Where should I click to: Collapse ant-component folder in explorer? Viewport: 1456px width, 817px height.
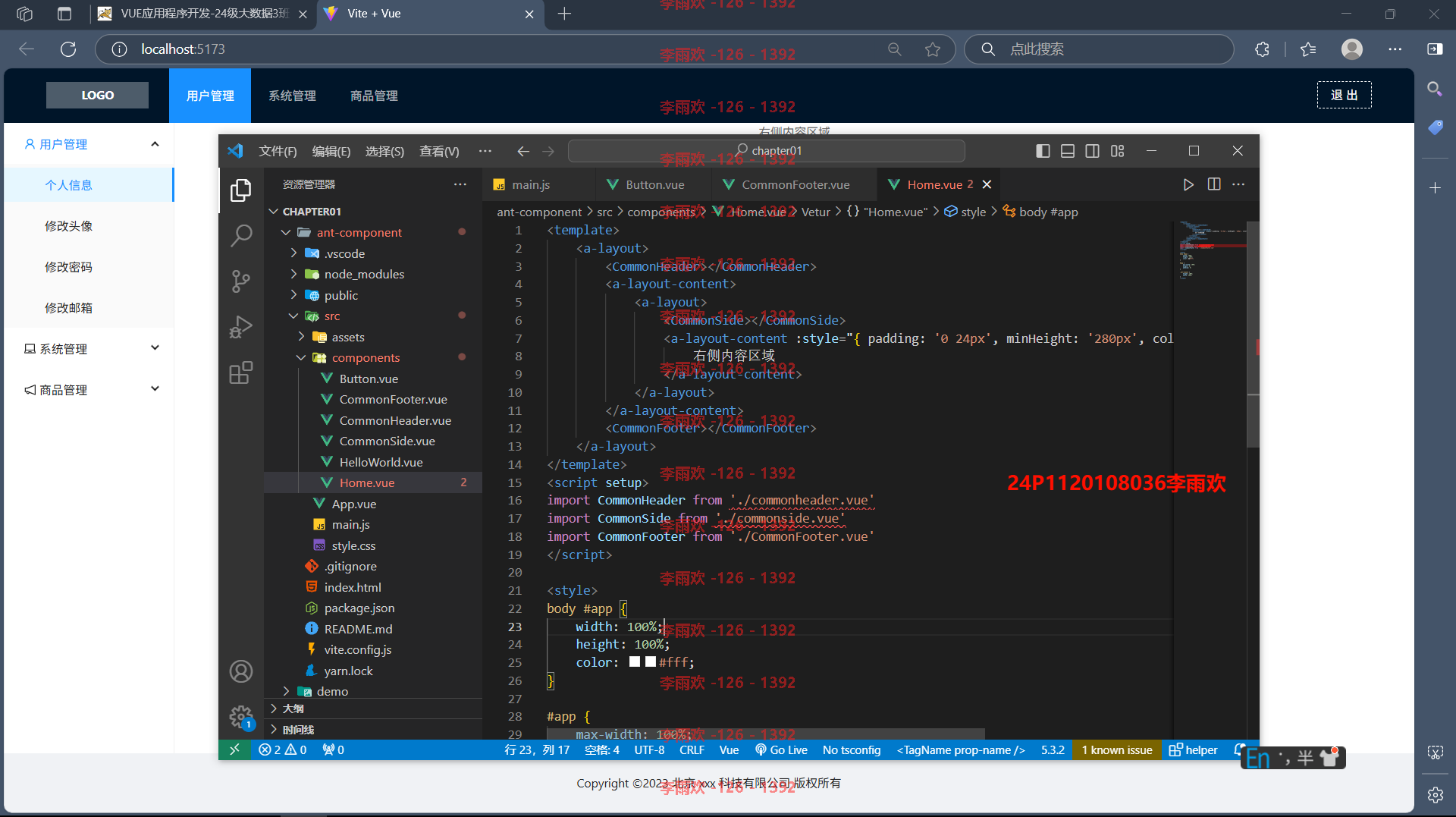pos(286,232)
